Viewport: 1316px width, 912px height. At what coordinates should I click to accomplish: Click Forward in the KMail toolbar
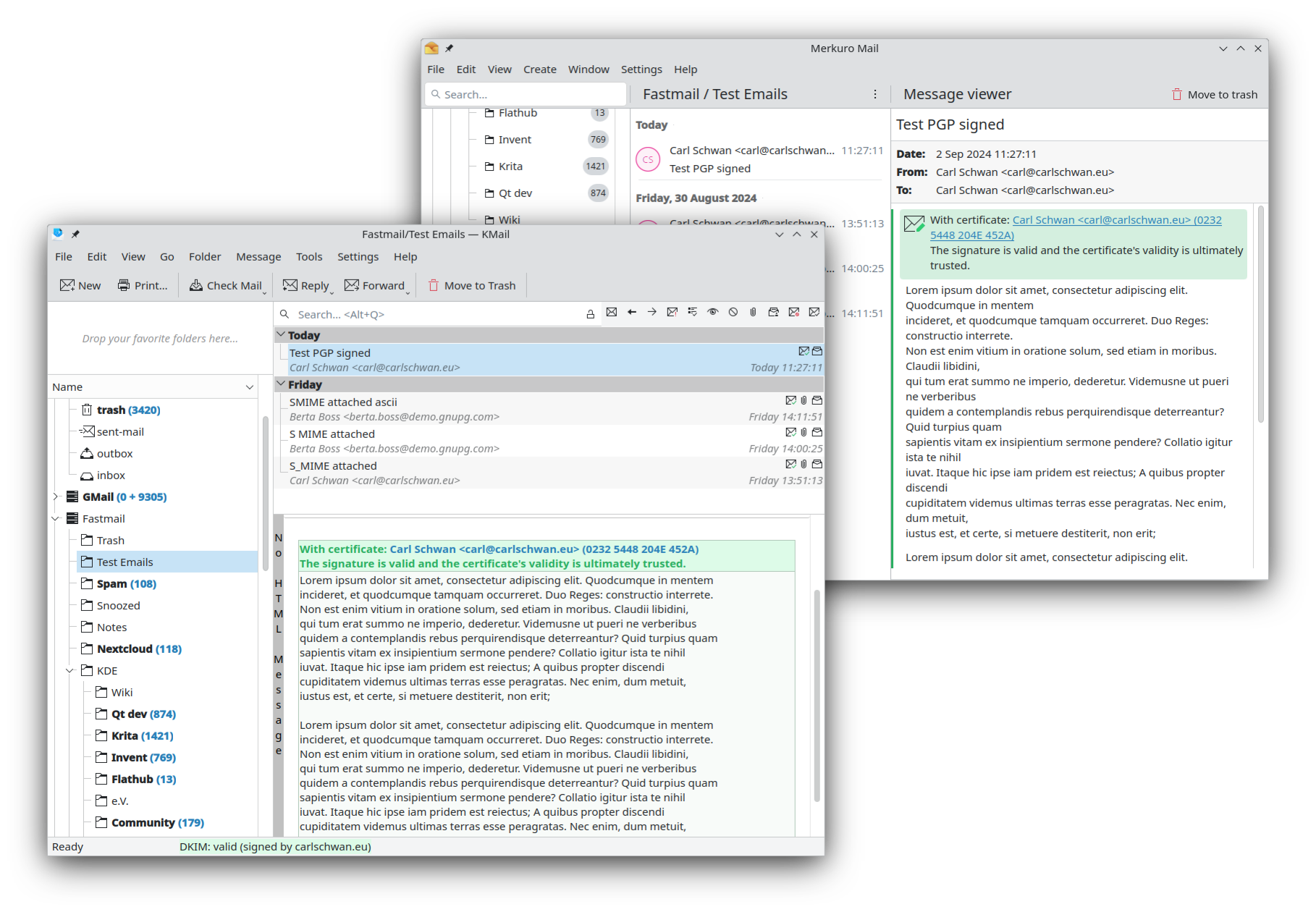[x=375, y=285]
